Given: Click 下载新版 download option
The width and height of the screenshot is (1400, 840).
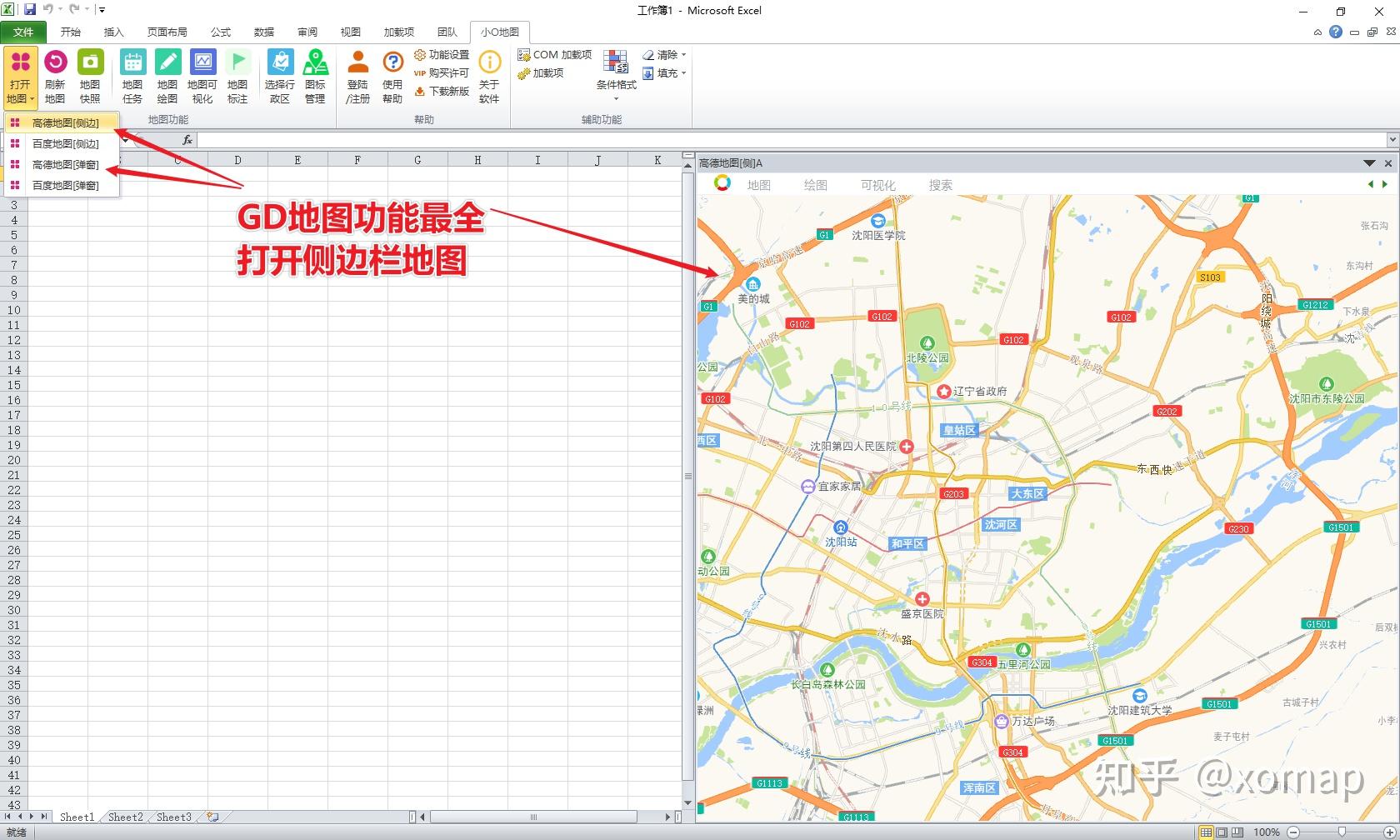Looking at the screenshot, I should click(x=442, y=92).
